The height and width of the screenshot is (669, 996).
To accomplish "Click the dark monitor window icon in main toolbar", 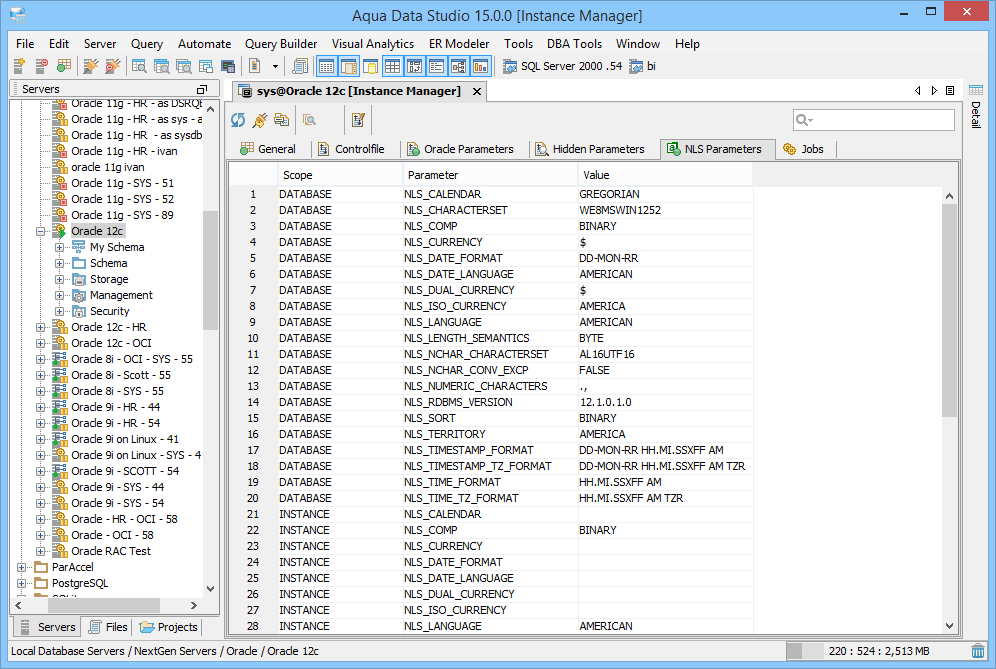I will (227, 66).
